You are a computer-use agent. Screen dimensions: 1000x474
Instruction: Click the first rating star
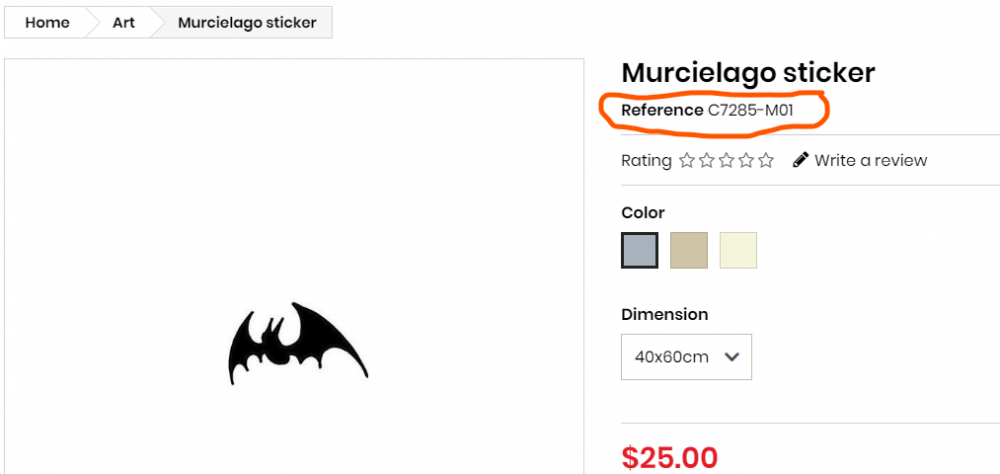687,160
